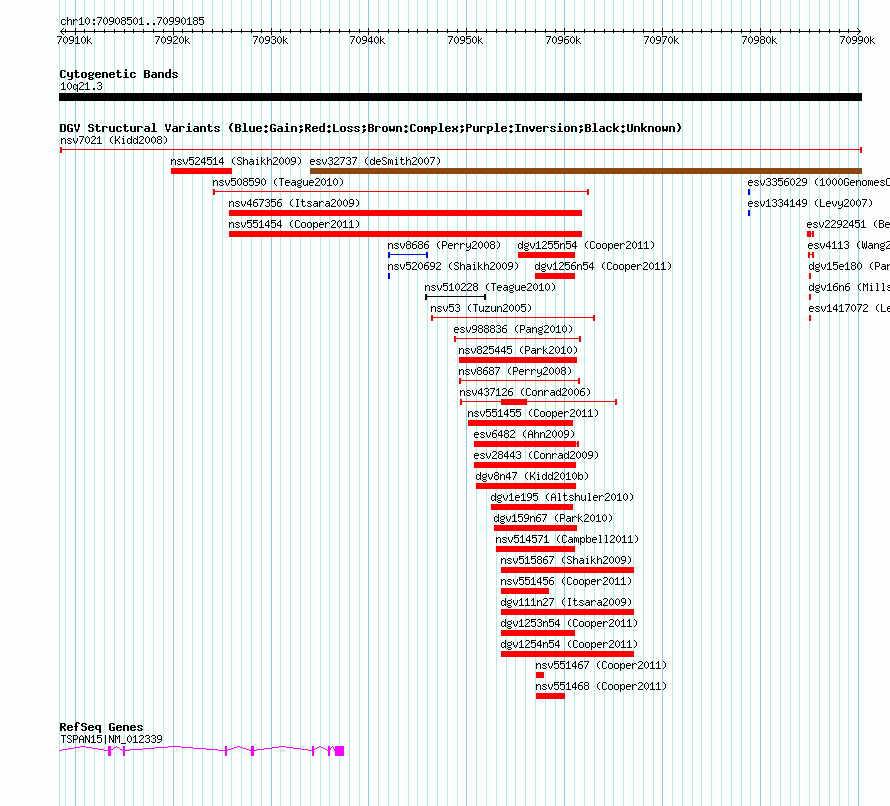Click the esv32737 (deSmith2007) brown complex bar

(586, 171)
